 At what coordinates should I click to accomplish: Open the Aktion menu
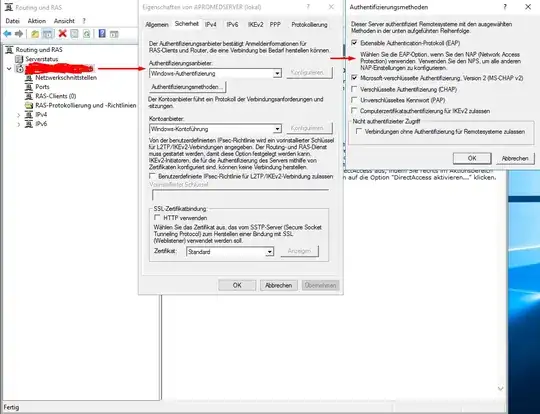coord(37,21)
